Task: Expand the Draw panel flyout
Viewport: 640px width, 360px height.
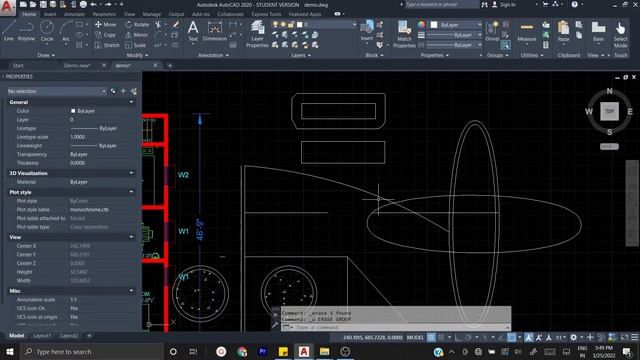Action: coord(46,55)
